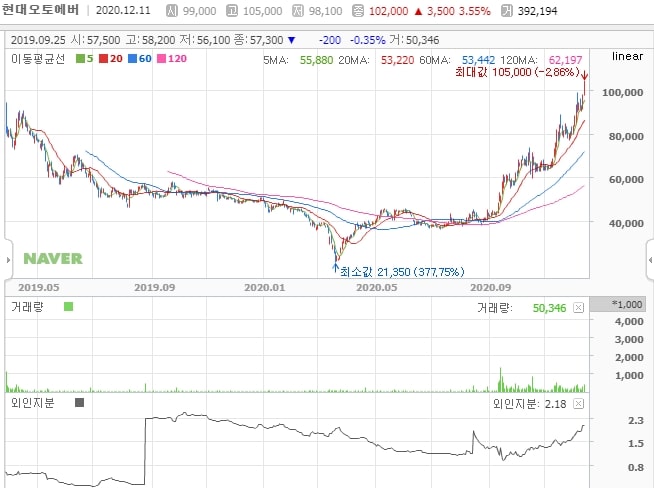
Task: Close the 외인지분 foreign ownership panel
Action: [x=579, y=403]
